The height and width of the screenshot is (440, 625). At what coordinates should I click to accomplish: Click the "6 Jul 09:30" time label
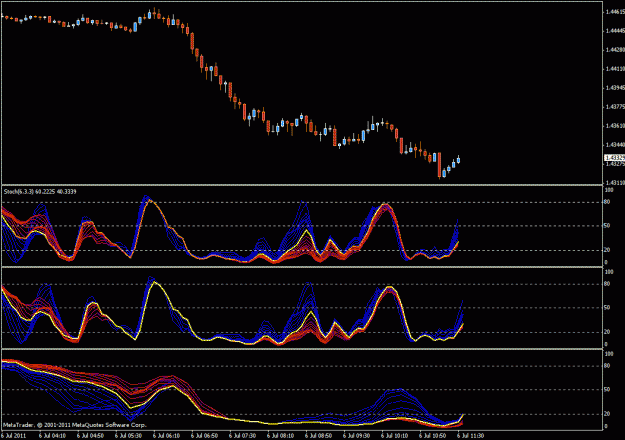point(356,436)
